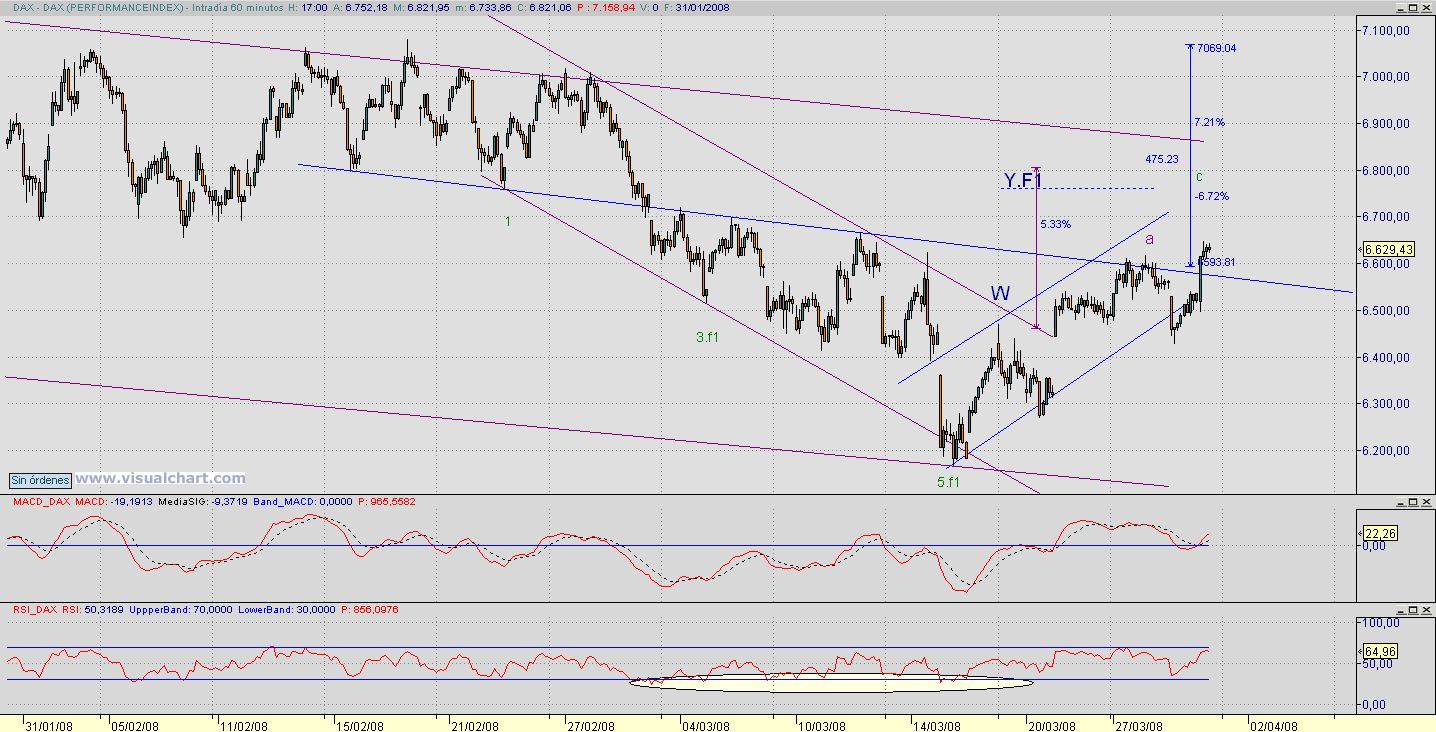Viewport: 1436px width, 732px height.
Task: Click the yellow ellipse on the RSI pane
Action: pyautogui.click(x=831, y=682)
